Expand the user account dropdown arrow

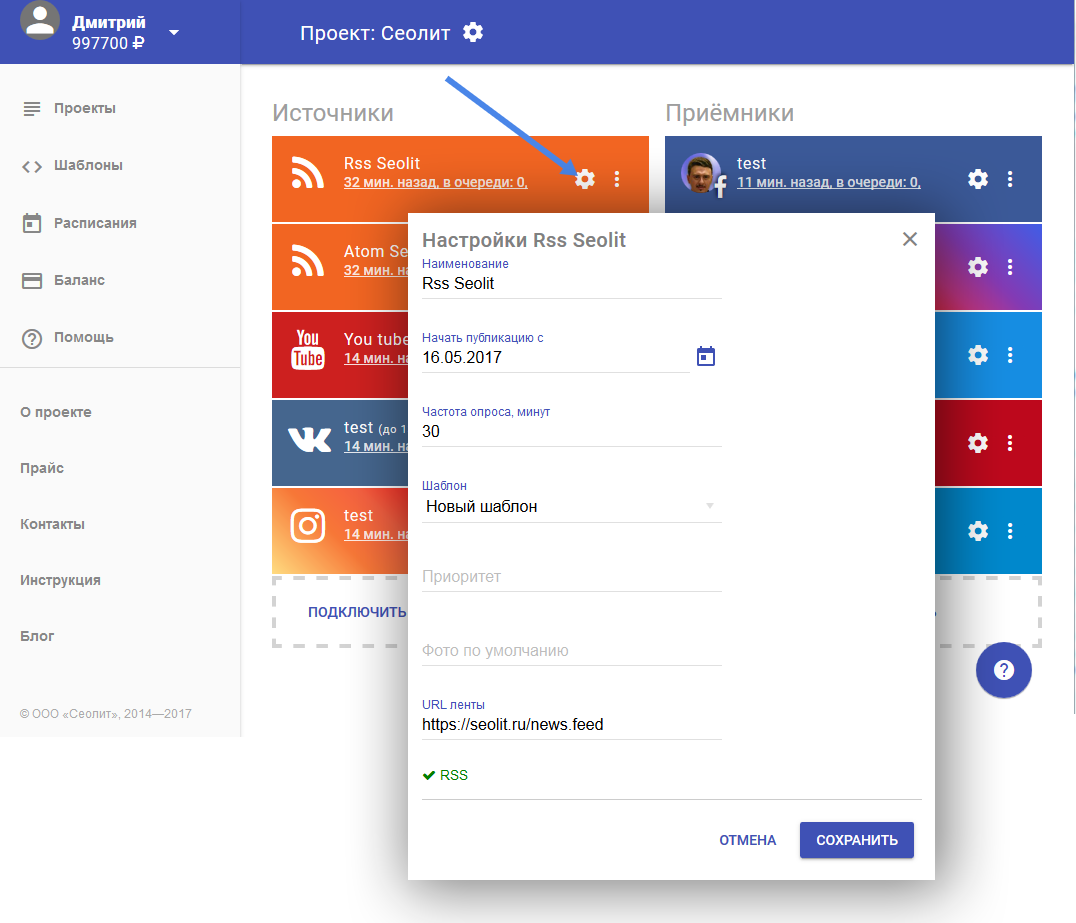click(174, 32)
